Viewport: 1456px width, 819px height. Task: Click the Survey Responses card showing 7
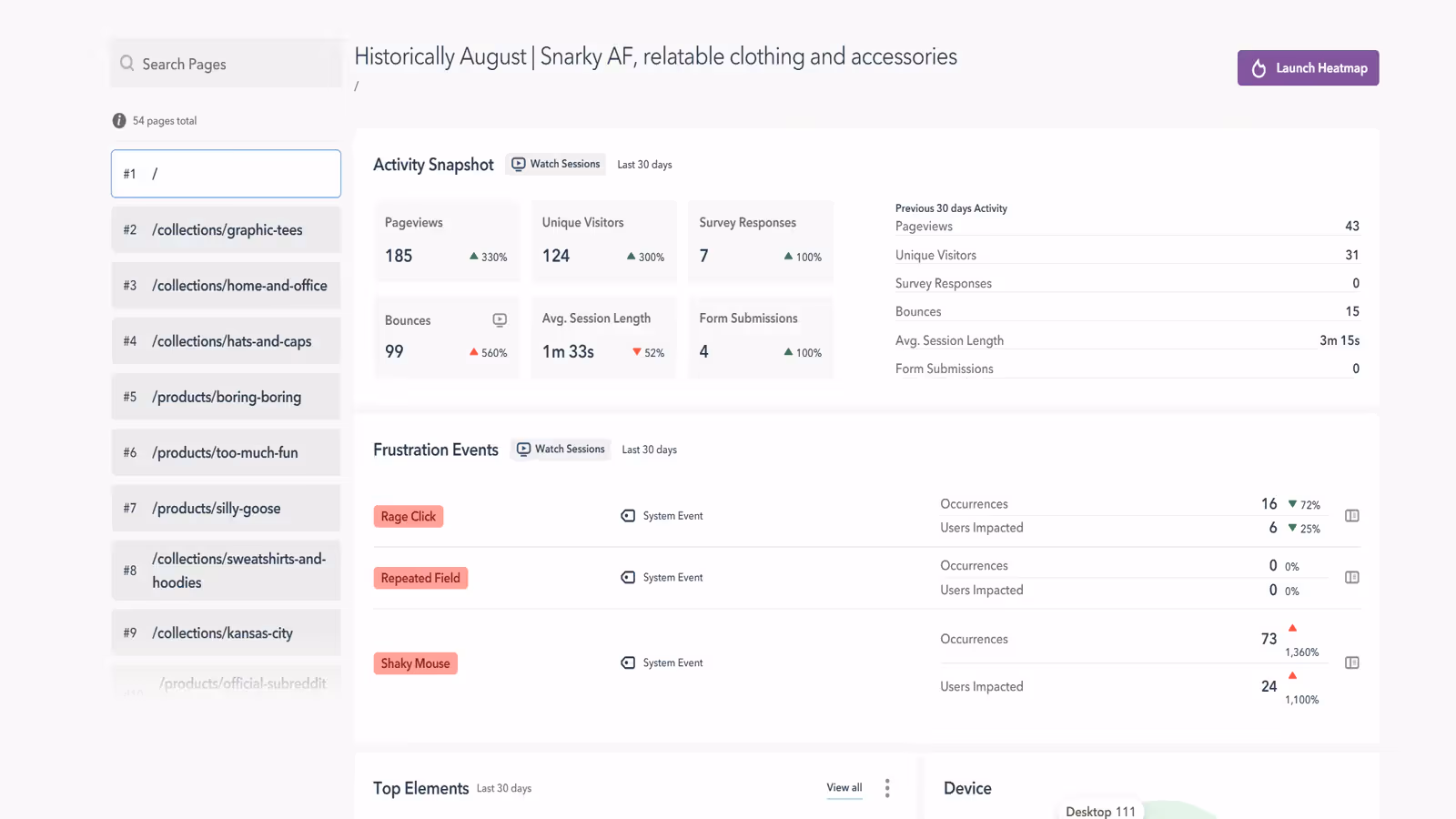pyautogui.click(x=761, y=241)
